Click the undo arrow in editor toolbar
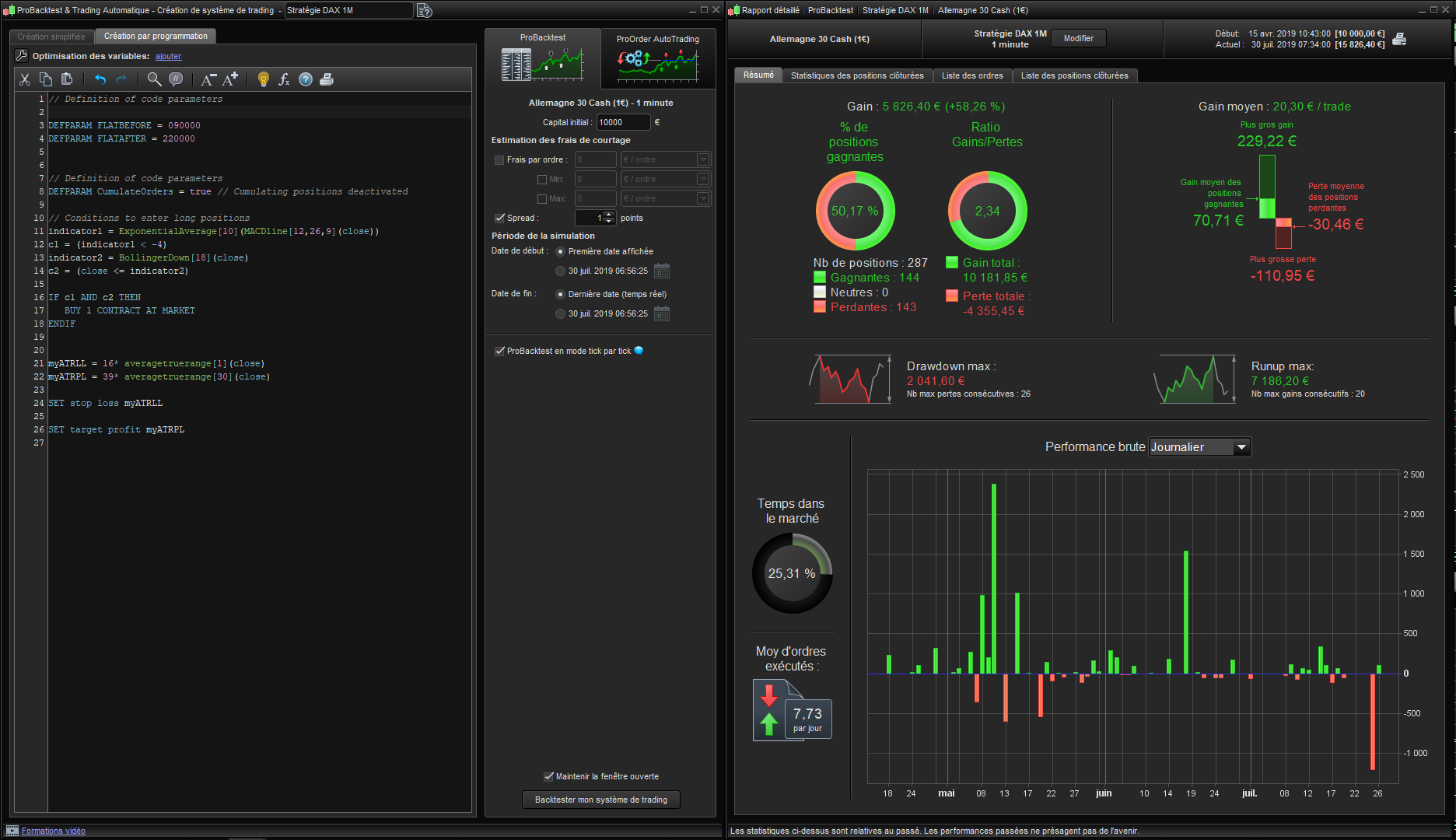 coord(100,79)
